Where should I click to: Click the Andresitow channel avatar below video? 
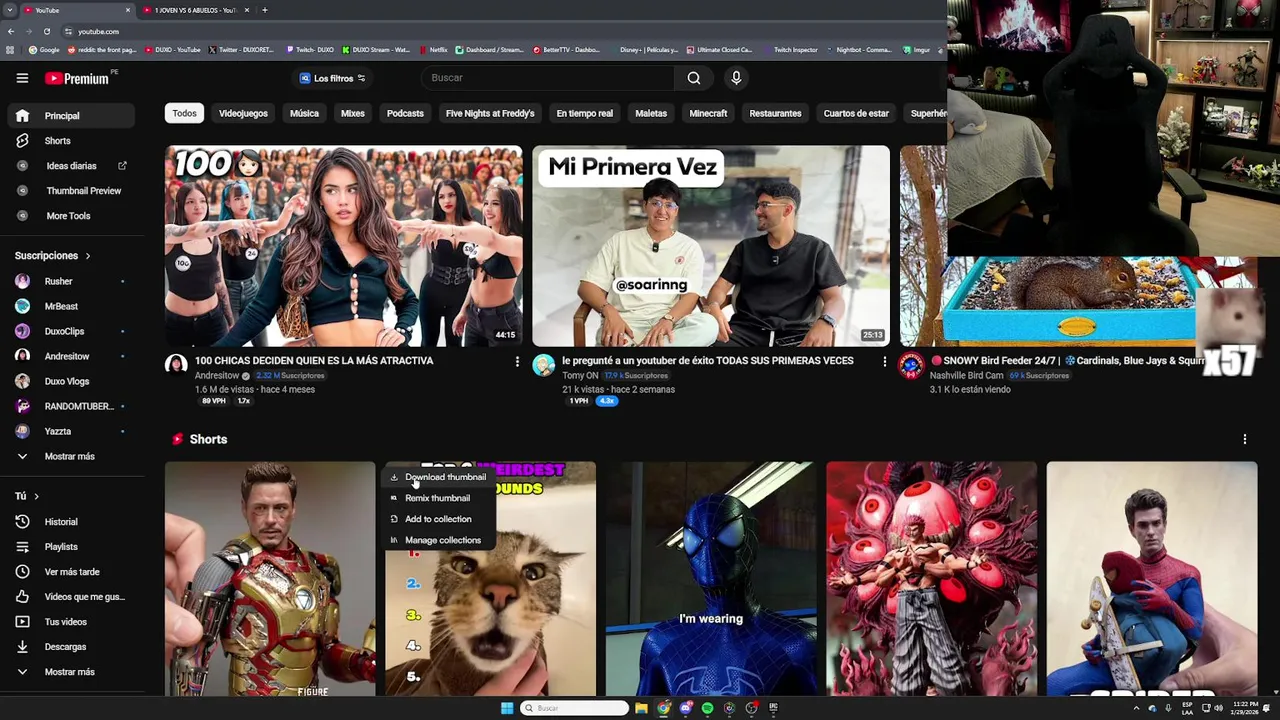tap(176, 365)
